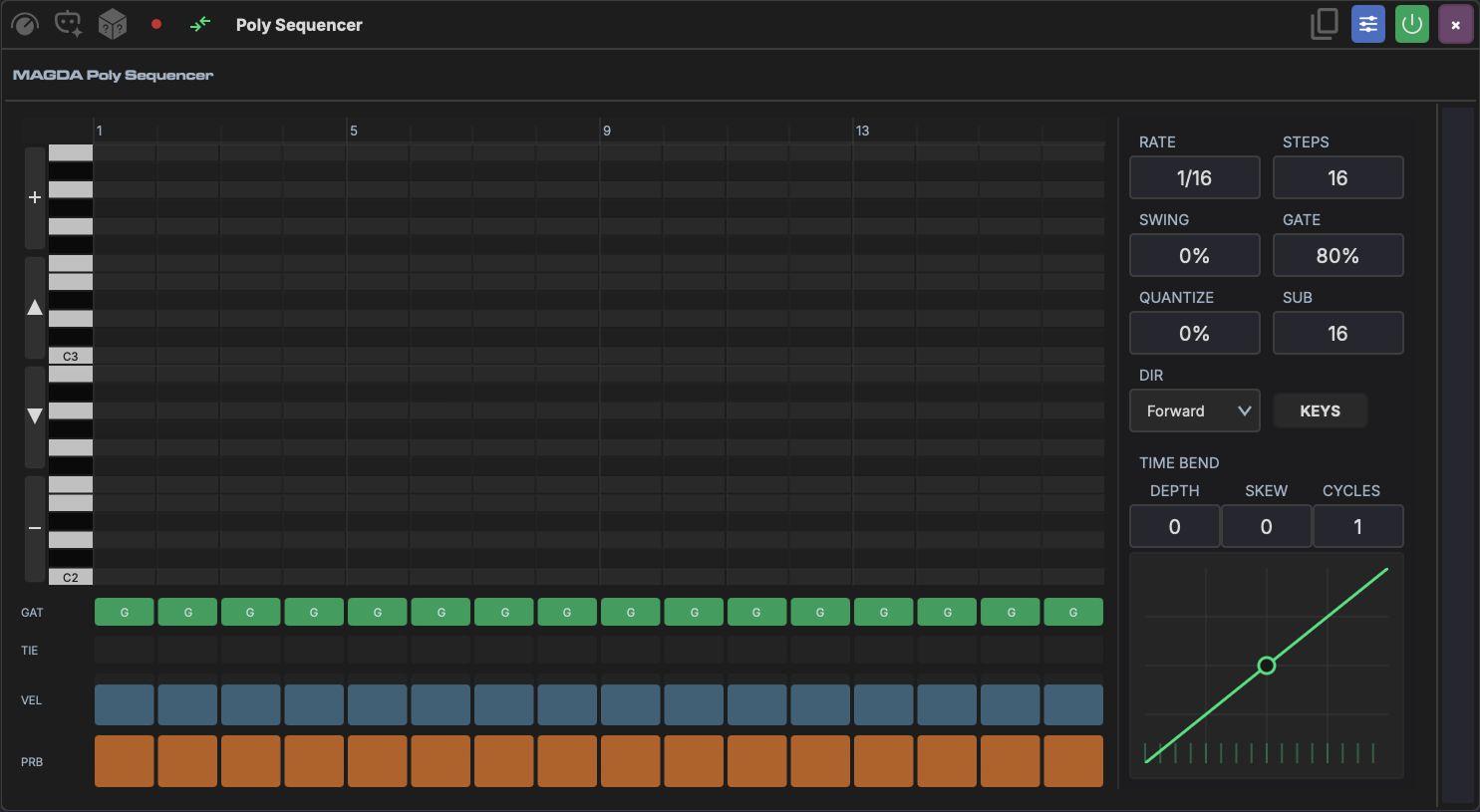This screenshot has width=1480, height=812.
Task: Click the QUANTIZE value 0%
Action: tap(1194, 333)
